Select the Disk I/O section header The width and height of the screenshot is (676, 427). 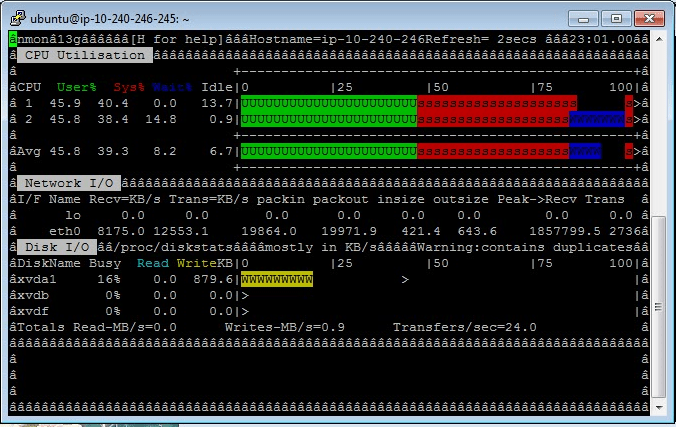pyautogui.click(x=62, y=246)
